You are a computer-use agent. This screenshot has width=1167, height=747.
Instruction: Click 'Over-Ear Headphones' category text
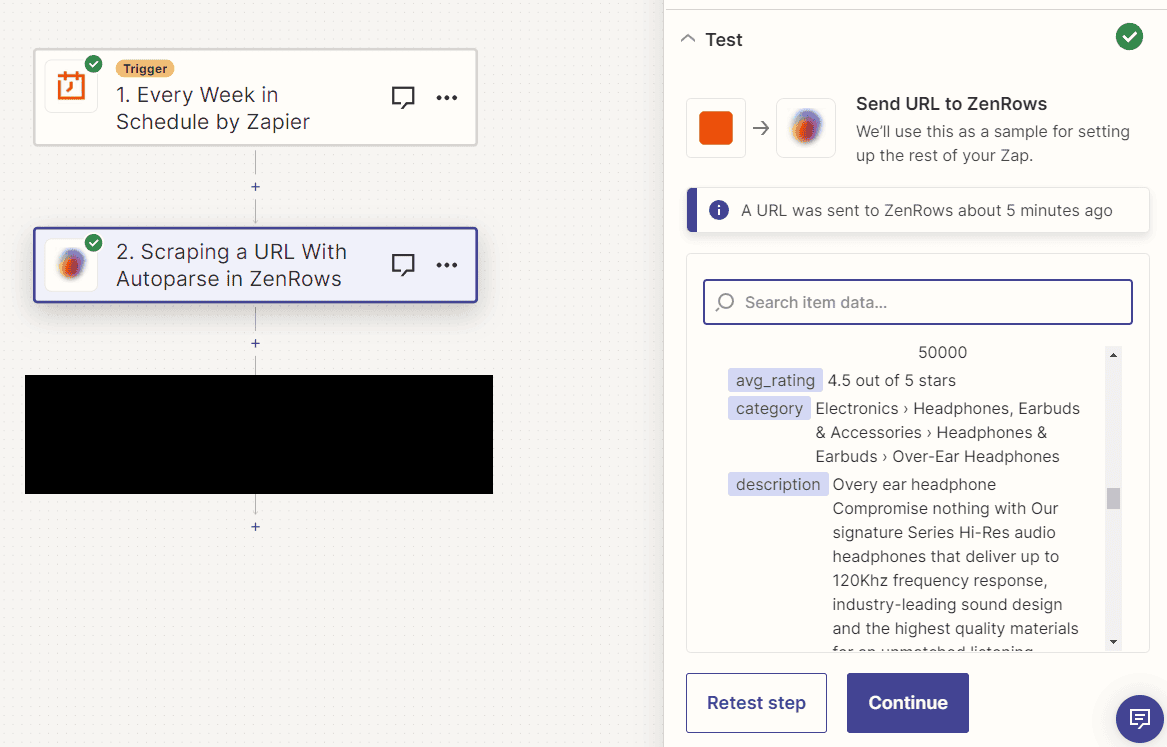[976, 456]
